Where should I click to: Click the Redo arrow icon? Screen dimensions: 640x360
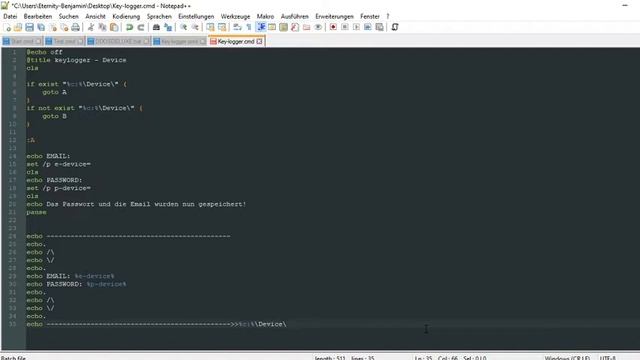click(141, 27)
